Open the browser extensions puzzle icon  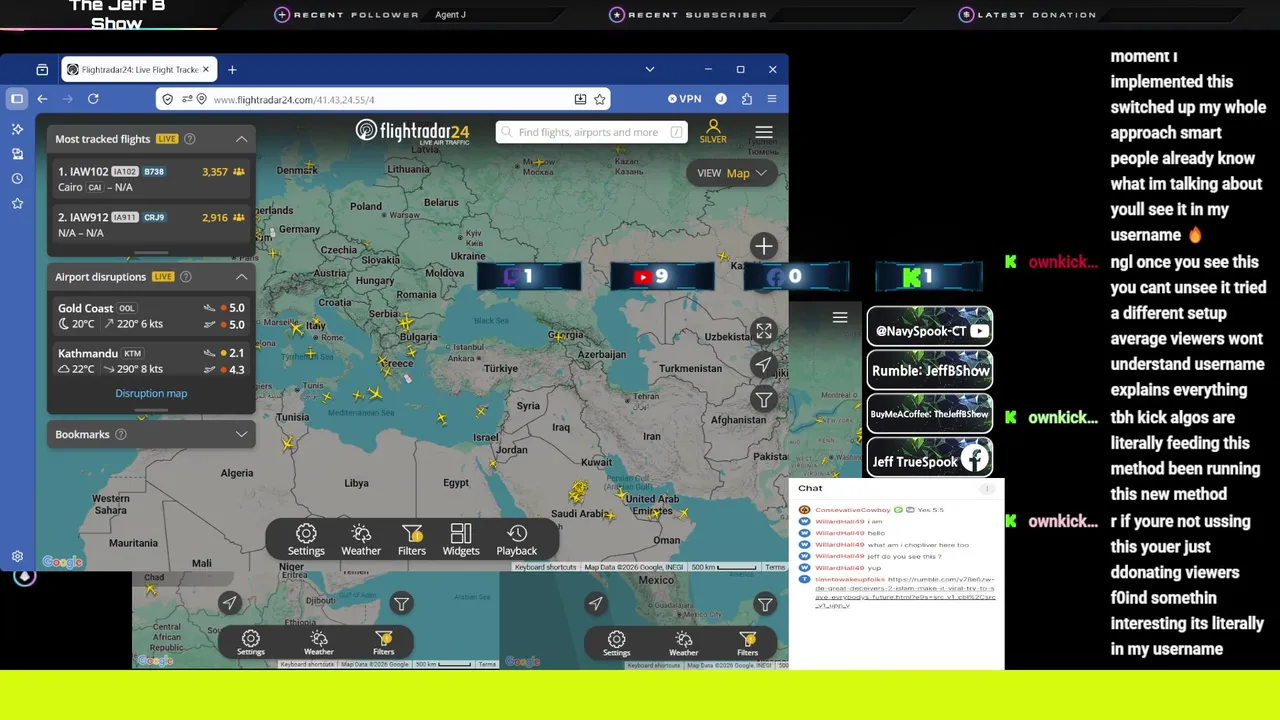coord(747,99)
